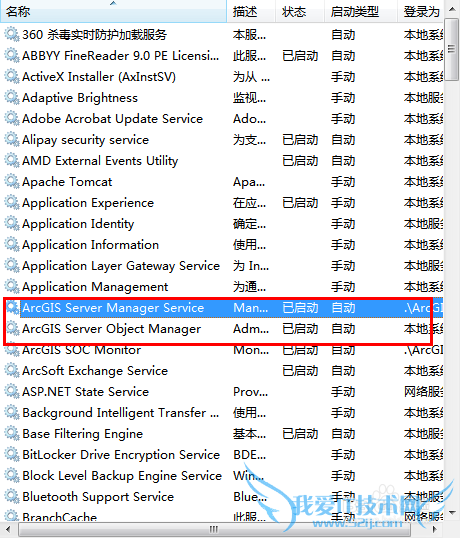This screenshot has height=538, width=460.
Task: Click gear icon of Apache Tomcat
Action: pos(12,181)
